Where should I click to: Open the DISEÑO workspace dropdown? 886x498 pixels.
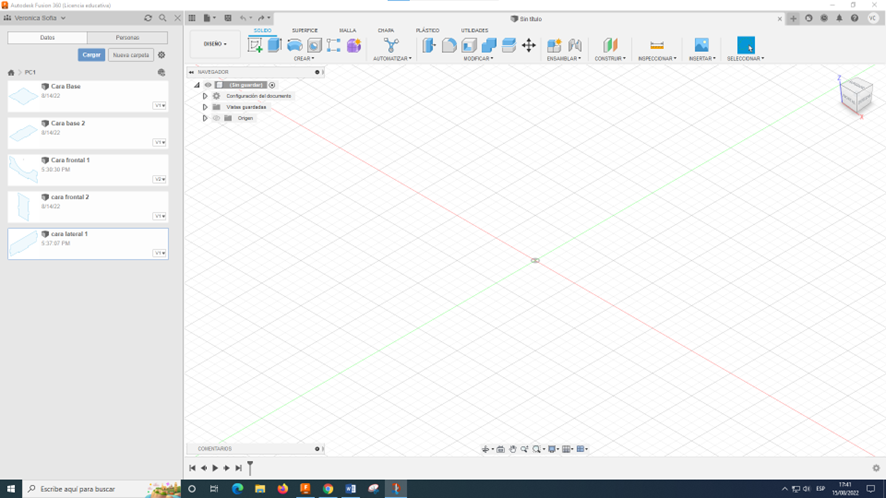[x=215, y=44]
